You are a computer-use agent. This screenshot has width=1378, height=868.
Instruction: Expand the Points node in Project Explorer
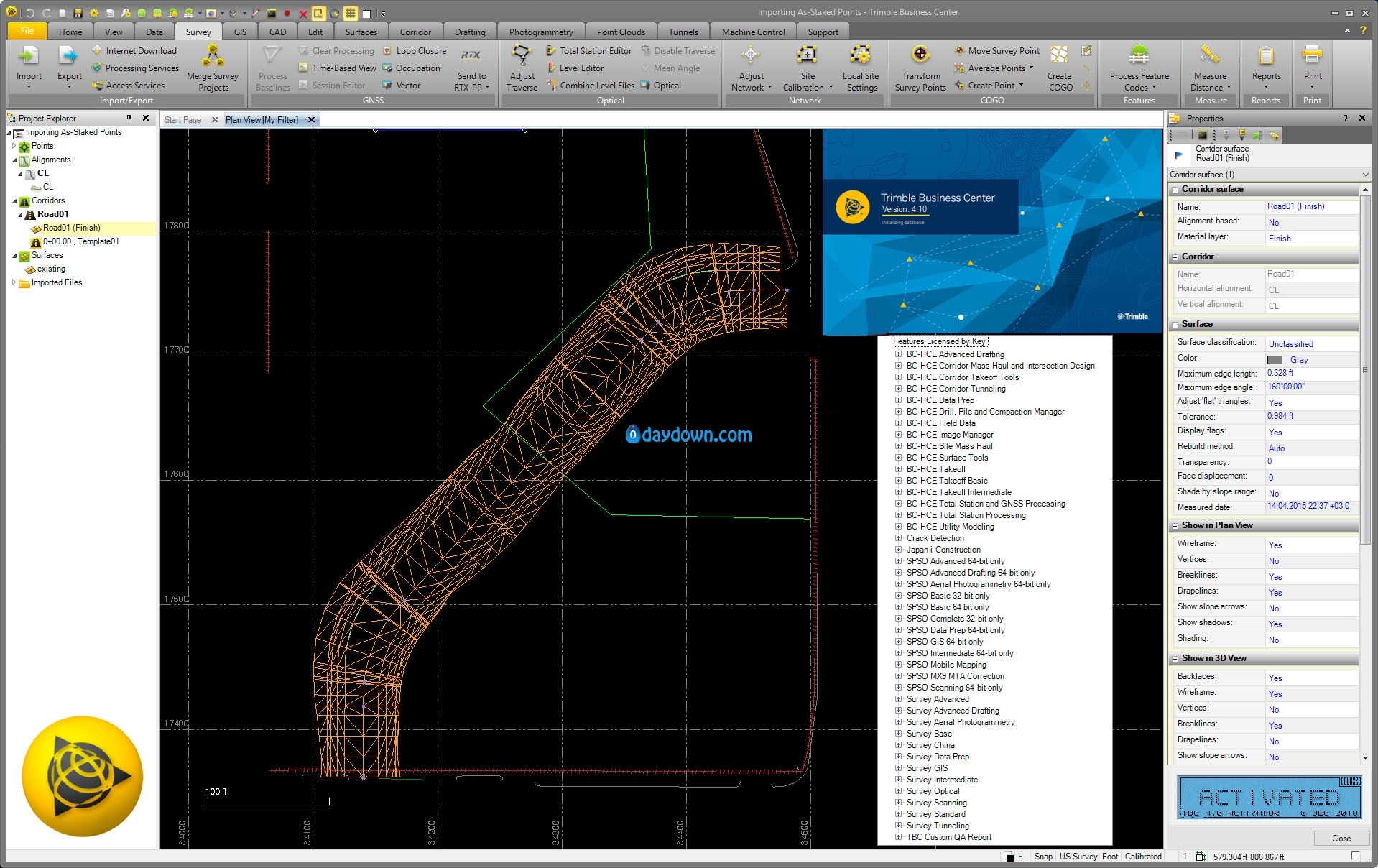[x=14, y=146]
